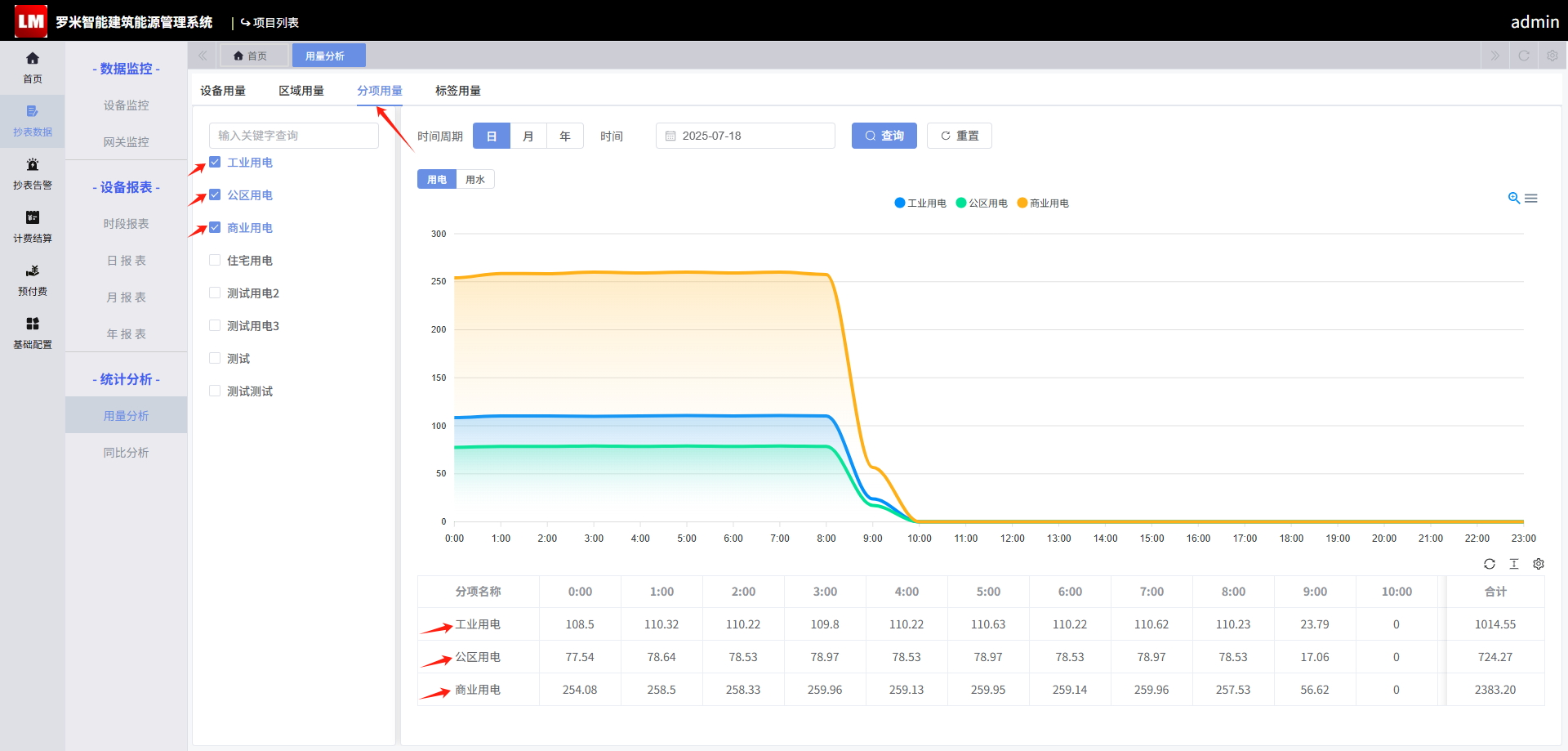Open the chart hamburger menu icon
Viewport: 1568px width, 751px height.
click(x=1531, y=199)
